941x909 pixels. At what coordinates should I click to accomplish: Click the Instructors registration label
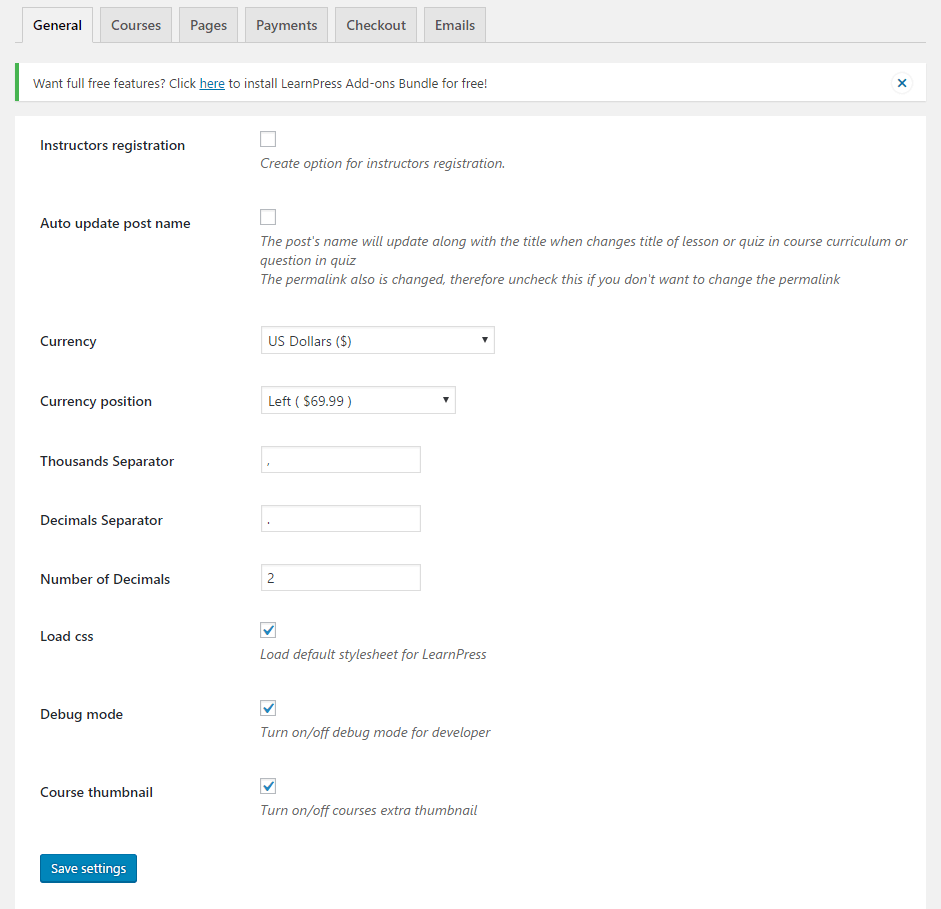(x=112, y=145)
